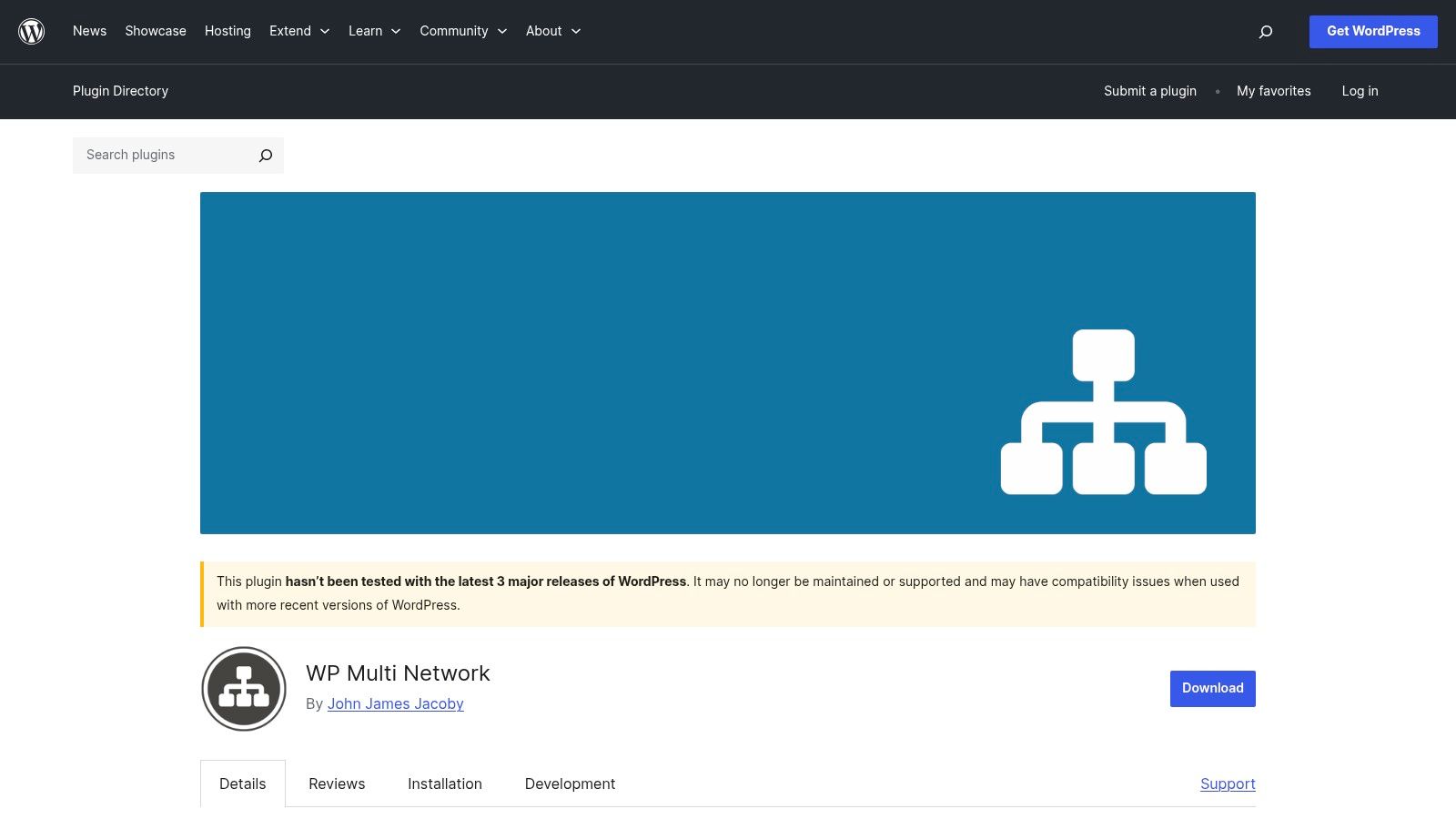Screen dimensions: 1456x819
Task: Click the untested plugin warning notice
Action: pos(728,594)
